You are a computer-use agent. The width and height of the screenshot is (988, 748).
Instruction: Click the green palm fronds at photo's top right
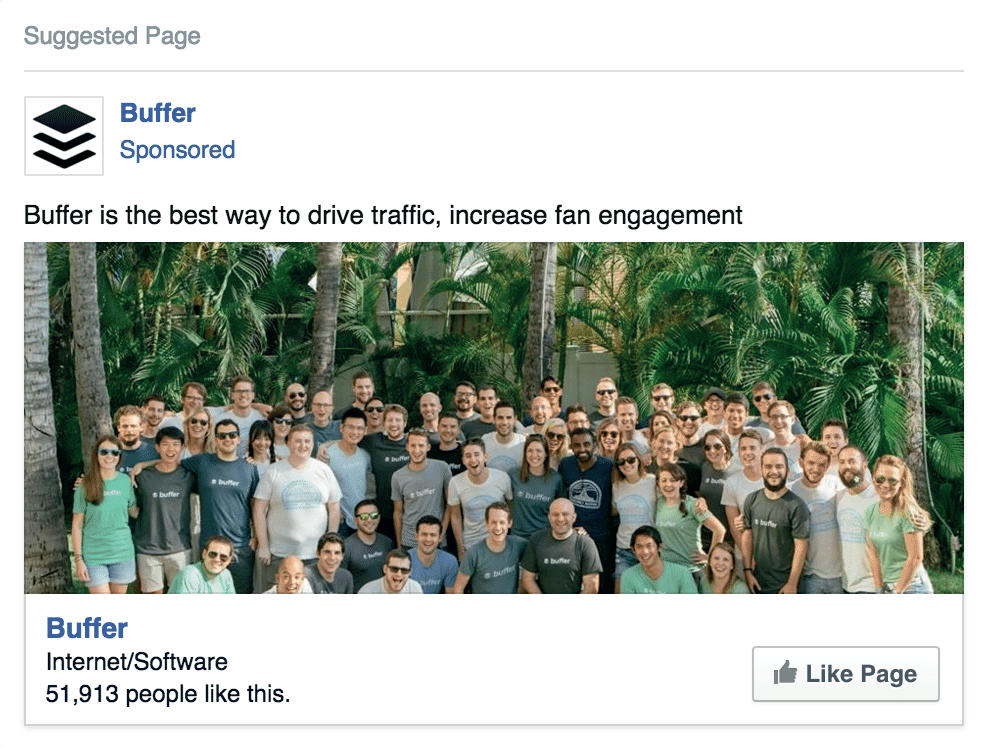(x=880, y=300)
